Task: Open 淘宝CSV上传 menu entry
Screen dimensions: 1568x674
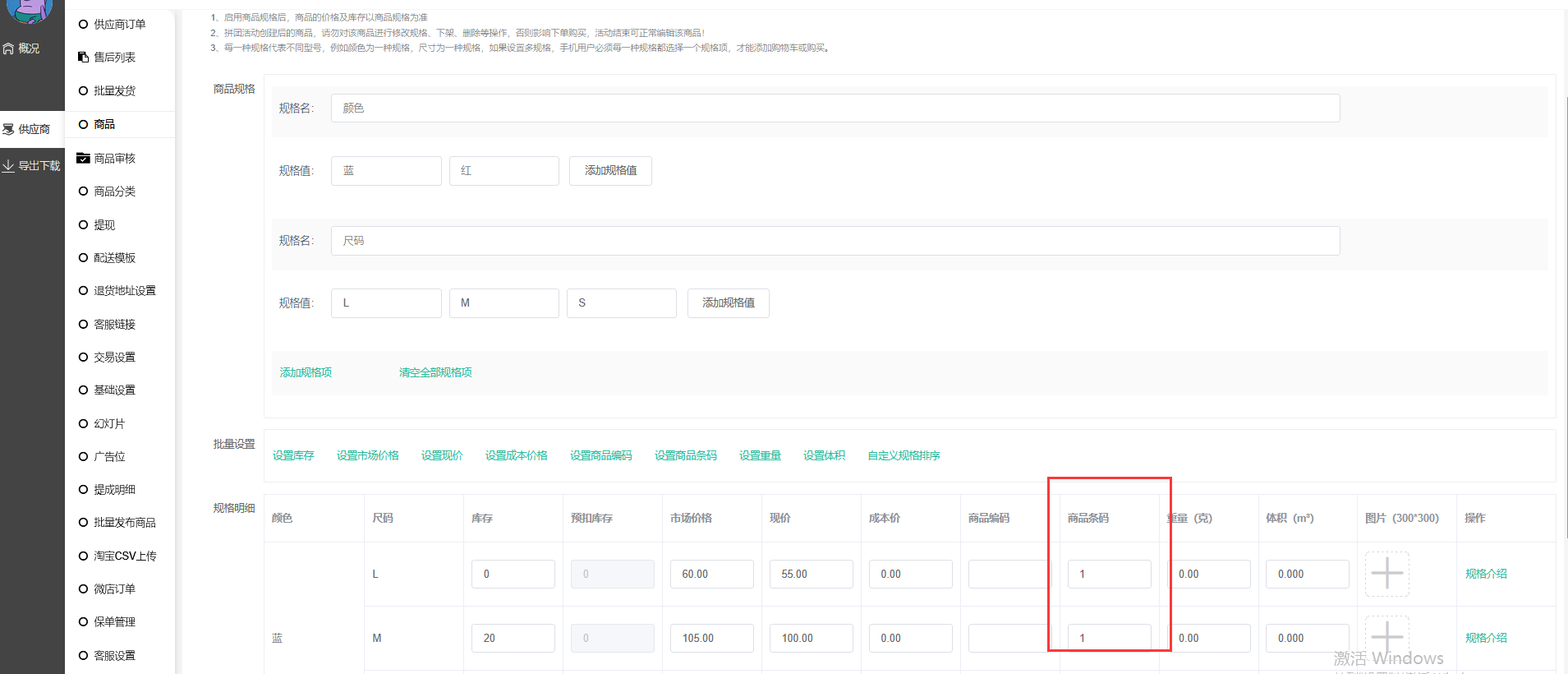Action: tap(125, 556)
